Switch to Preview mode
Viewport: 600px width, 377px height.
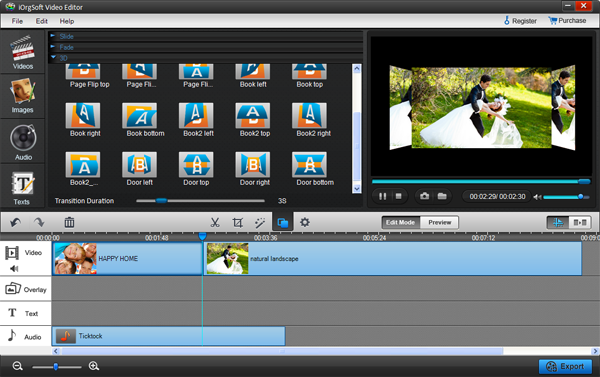[x=439, y=222]
